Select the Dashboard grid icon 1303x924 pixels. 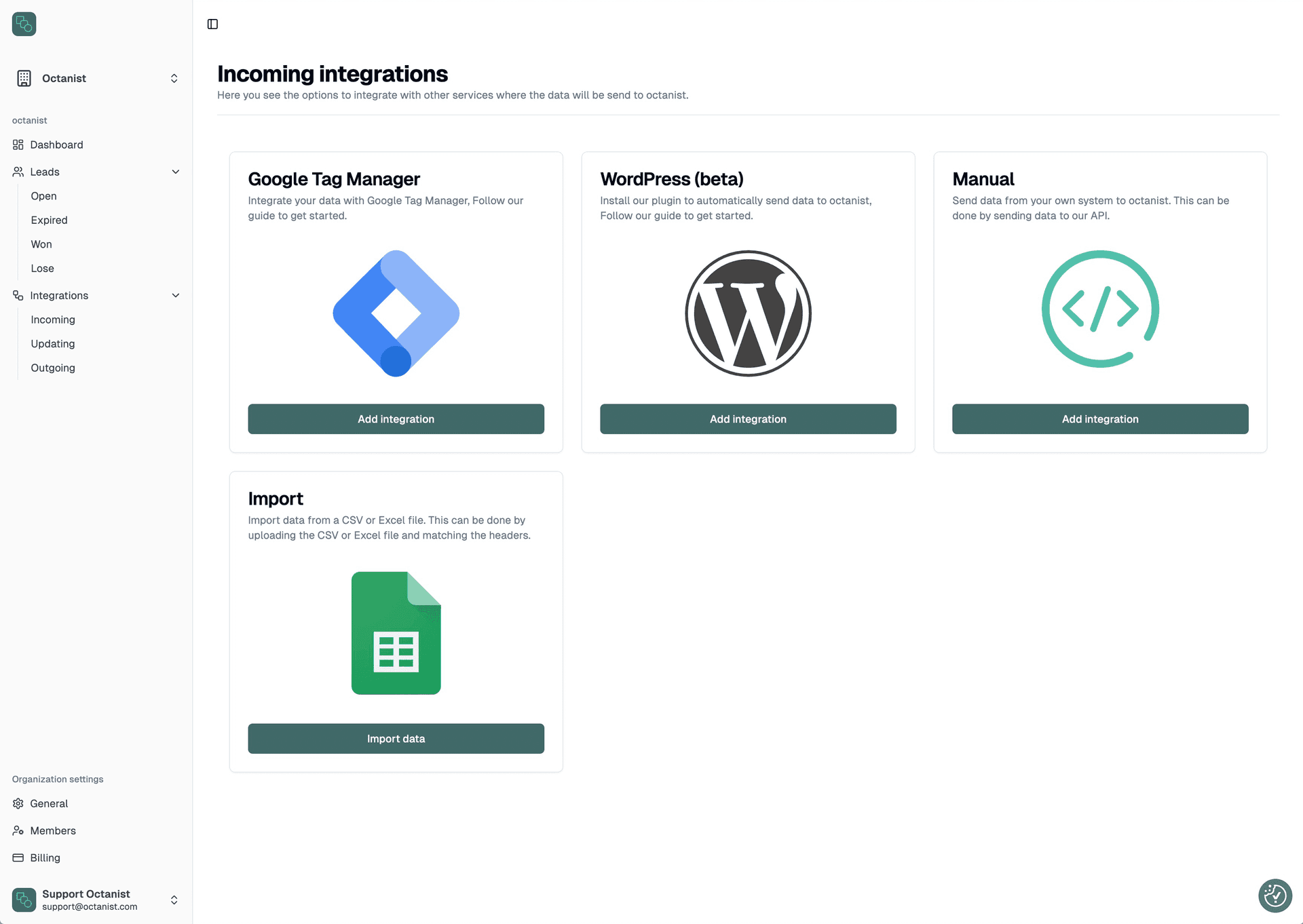(18, 144)
